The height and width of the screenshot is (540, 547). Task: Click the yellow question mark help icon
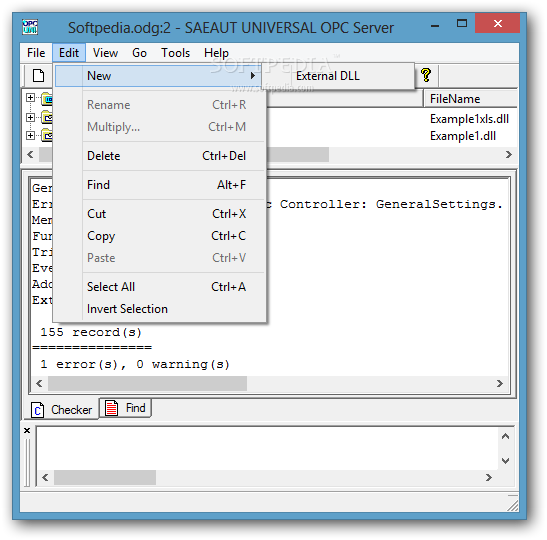[426, 75]
